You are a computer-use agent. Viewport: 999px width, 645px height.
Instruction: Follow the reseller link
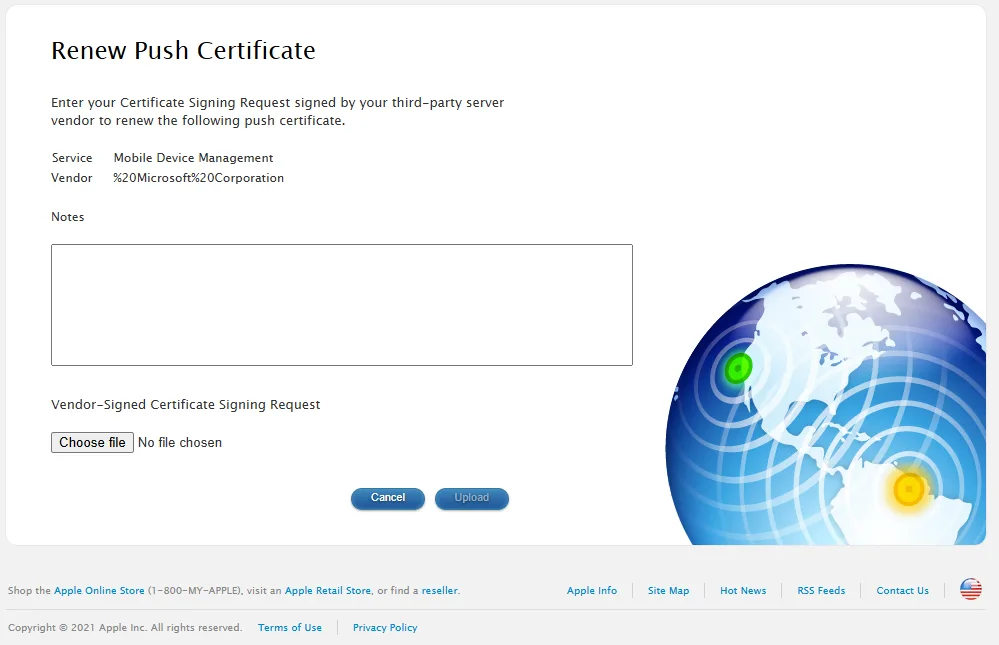click(x=439, y=591)
